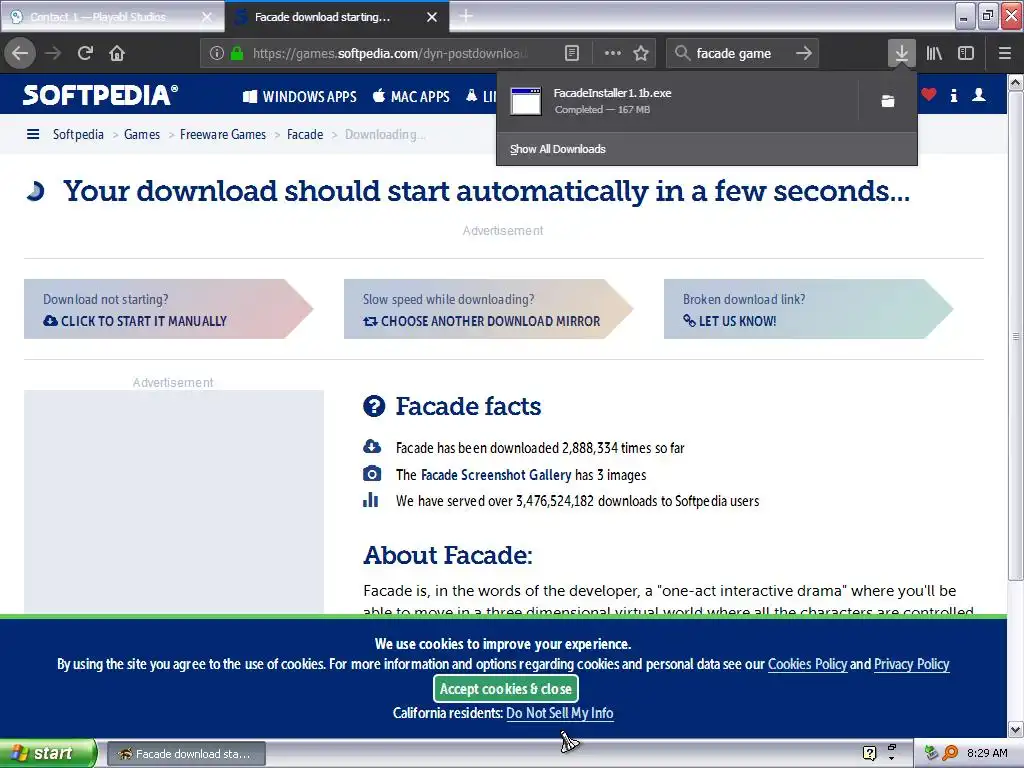1024x768 pixels.
Task: Click the forward navigation arrow
Action: pyautogui.click(x=53, y=53)
